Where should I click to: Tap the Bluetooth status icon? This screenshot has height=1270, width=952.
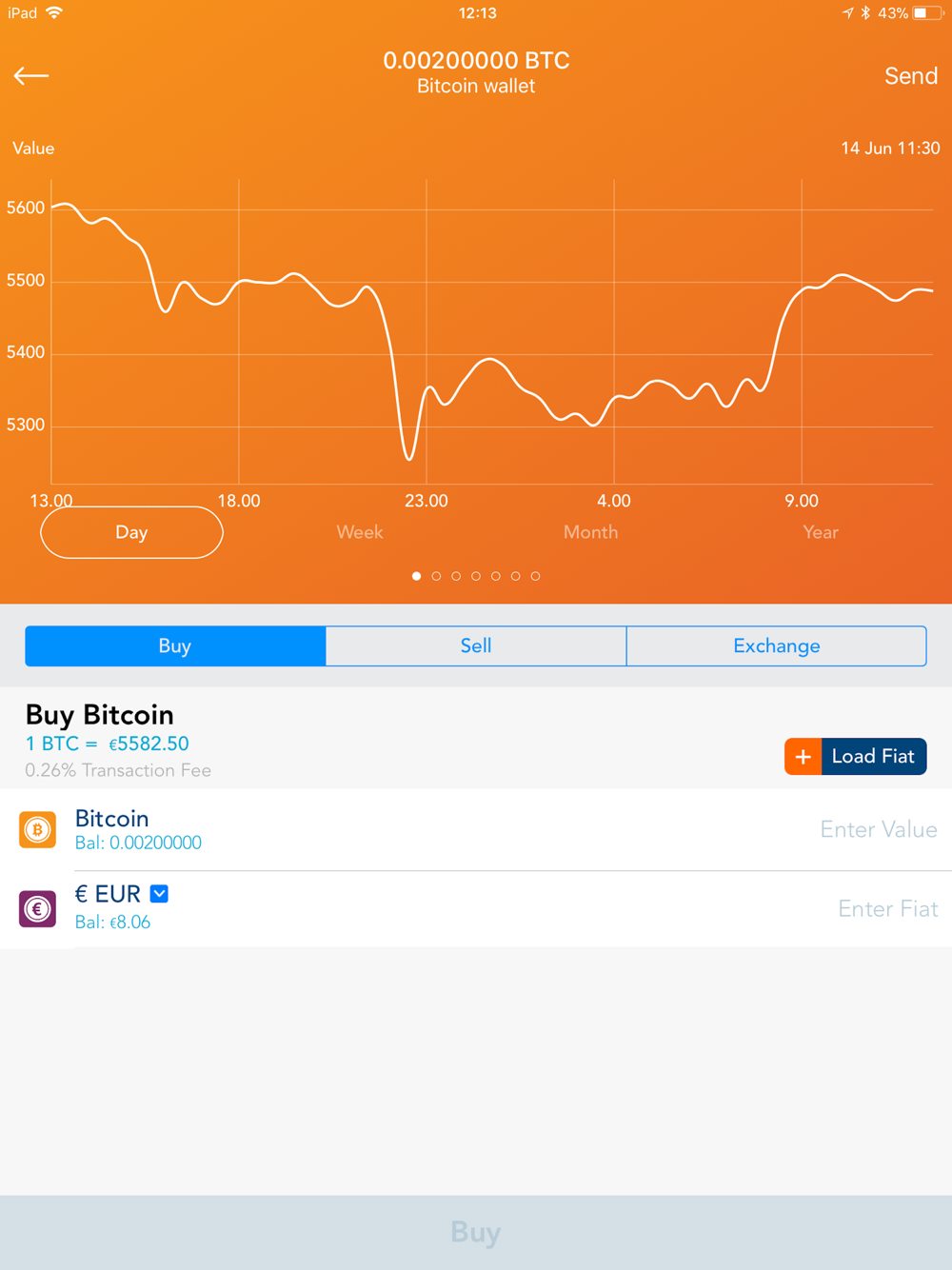865,13
